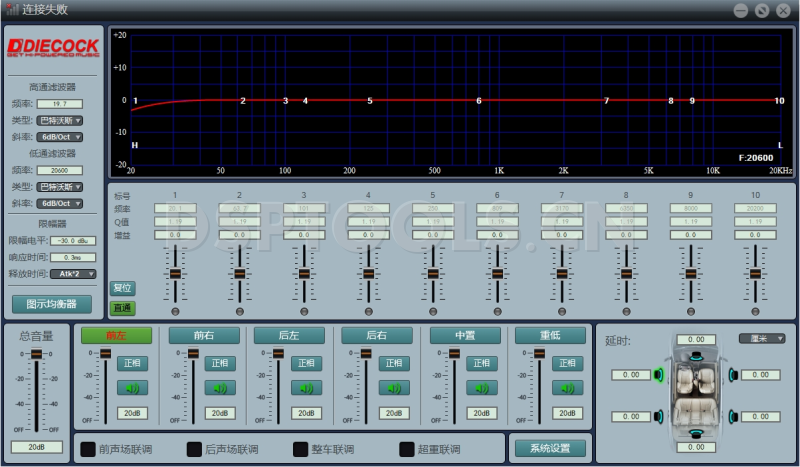The image size is (800, 467).
Task: Enable 前声场联调 checkbox
Action: [x=88, y=449]
